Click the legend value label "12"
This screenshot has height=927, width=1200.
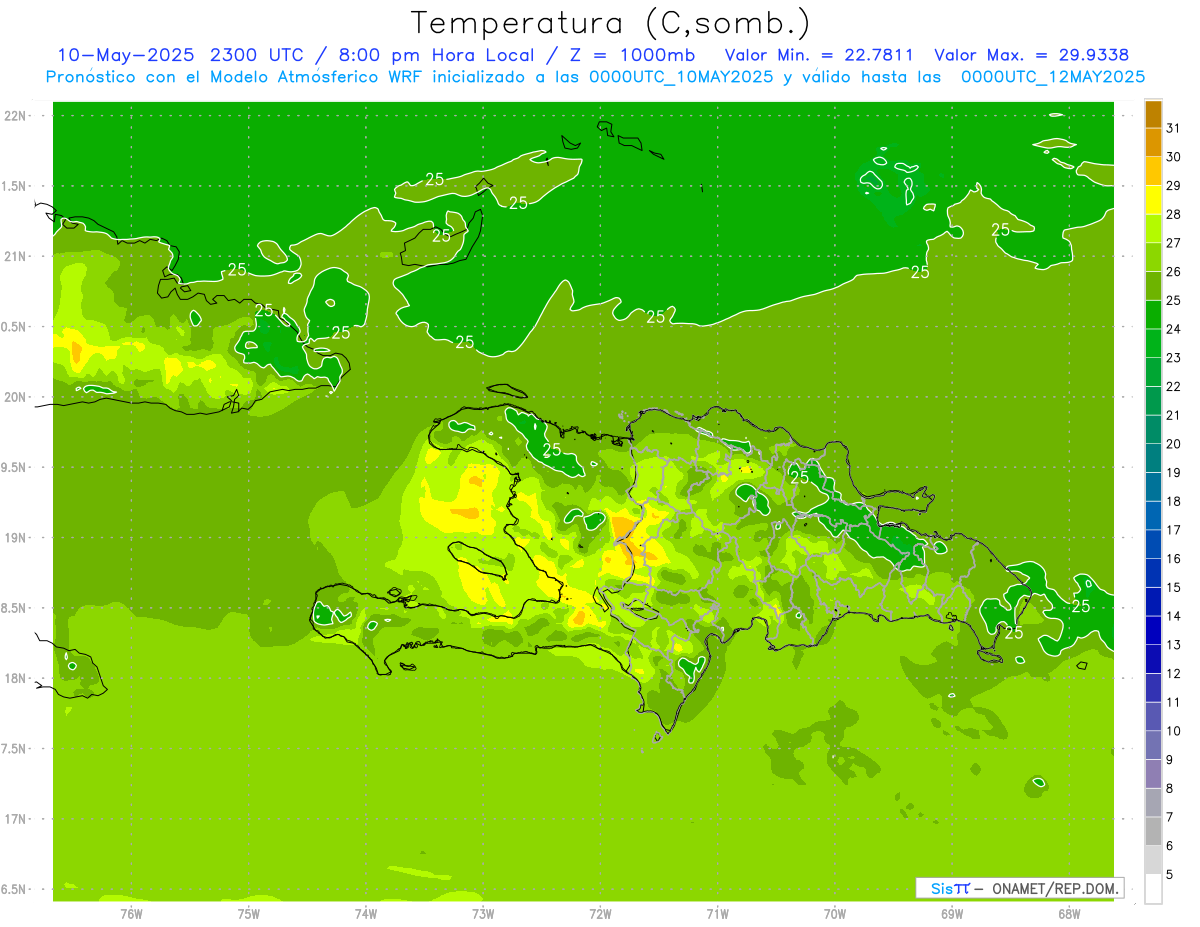click(x=1173, y=673)
